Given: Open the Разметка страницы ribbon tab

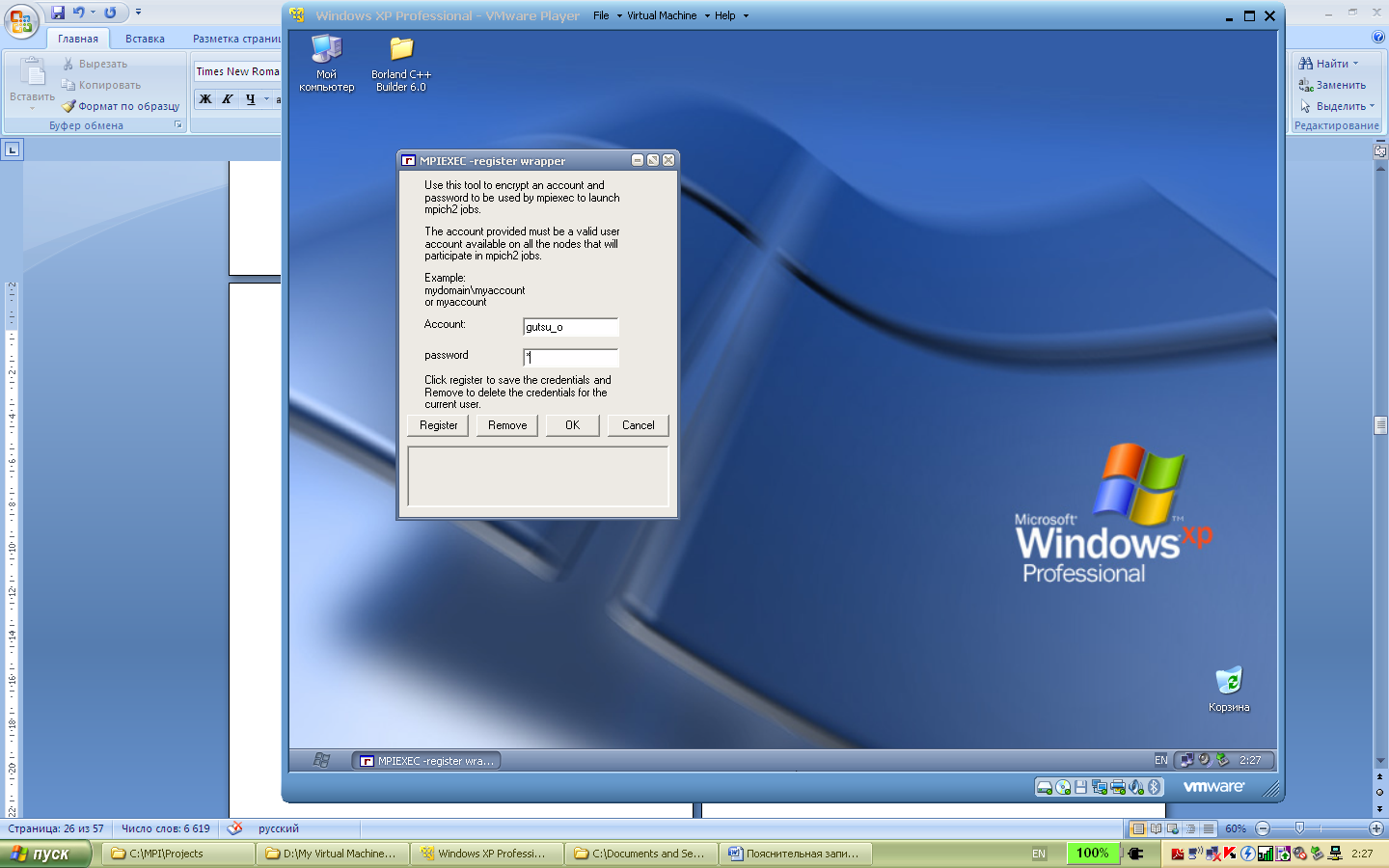Looking at the screenshot, I should [x=236, y=39].
